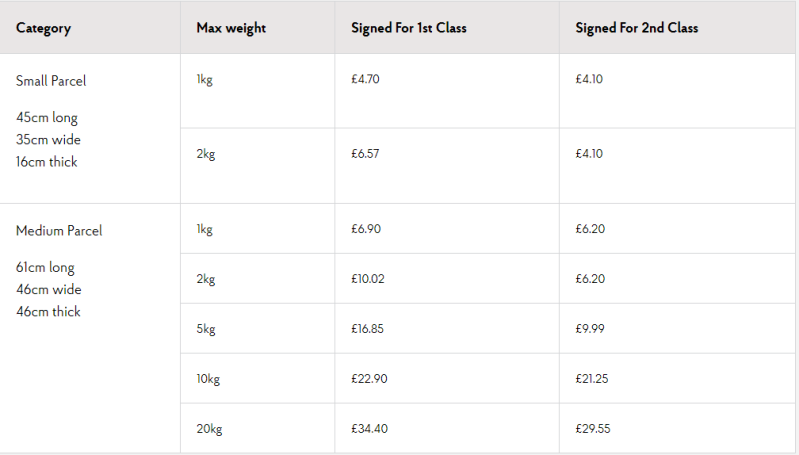
Task: Click the £4.70 price cell
Action: pyautogui.click(x=365, y=79)
